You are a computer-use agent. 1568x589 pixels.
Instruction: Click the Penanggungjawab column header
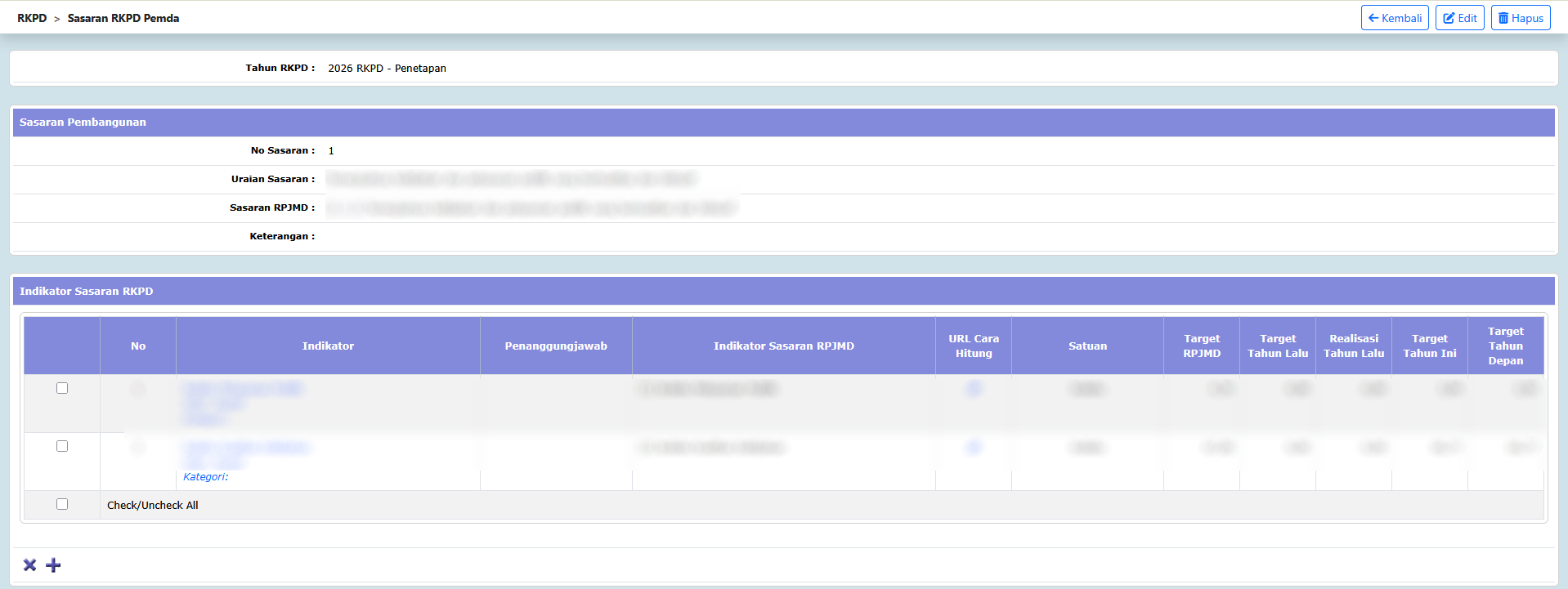point(556,346)
